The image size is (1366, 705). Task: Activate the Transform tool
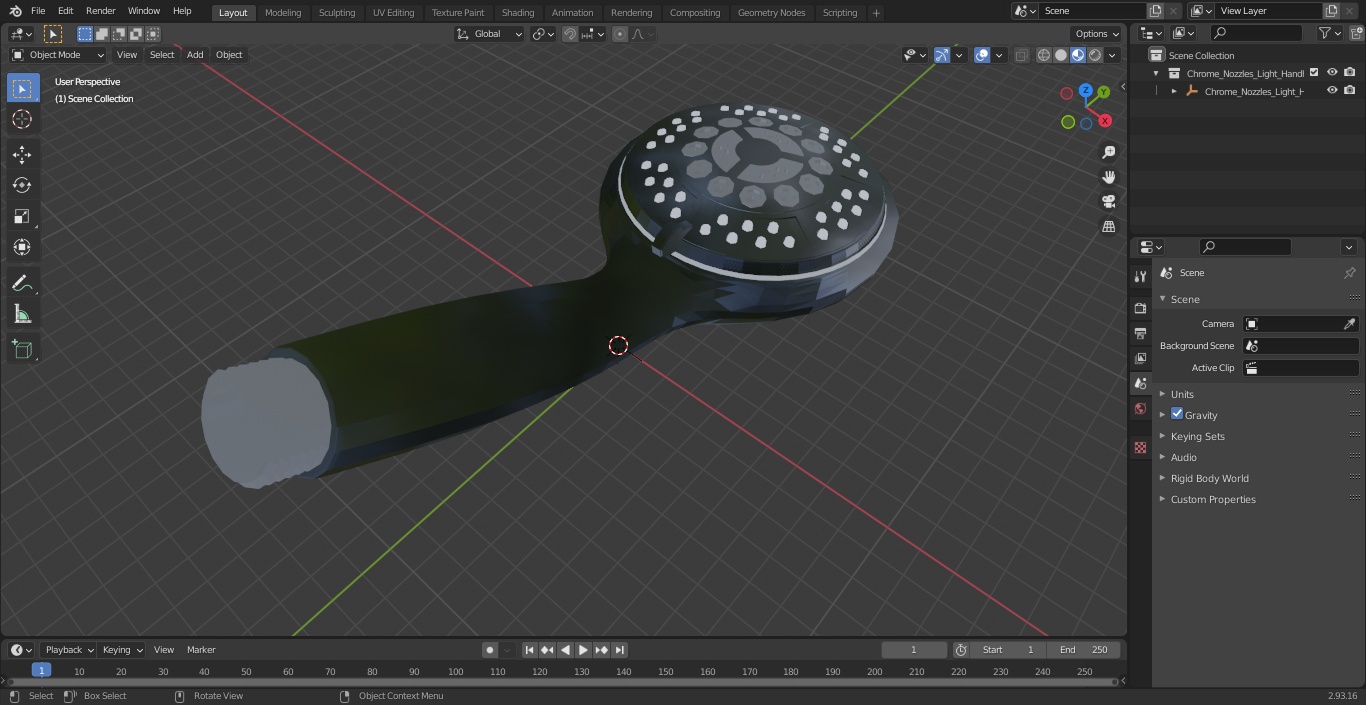coord(22,247)
